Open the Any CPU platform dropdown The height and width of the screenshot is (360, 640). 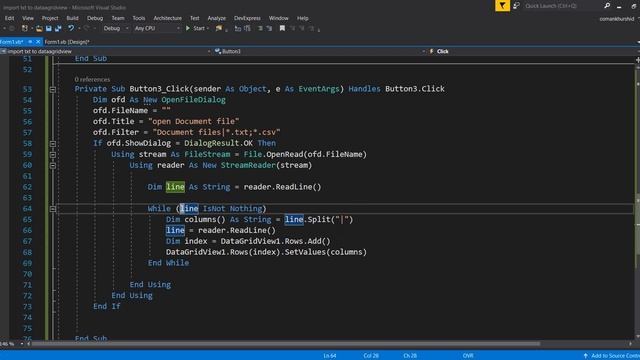tap(157, 28)
